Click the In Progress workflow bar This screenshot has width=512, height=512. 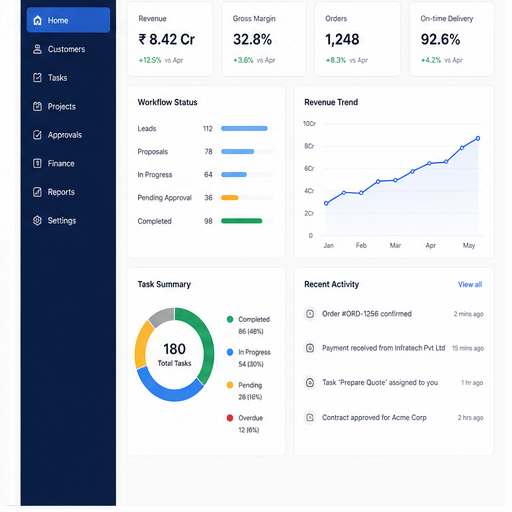[247, 174]
